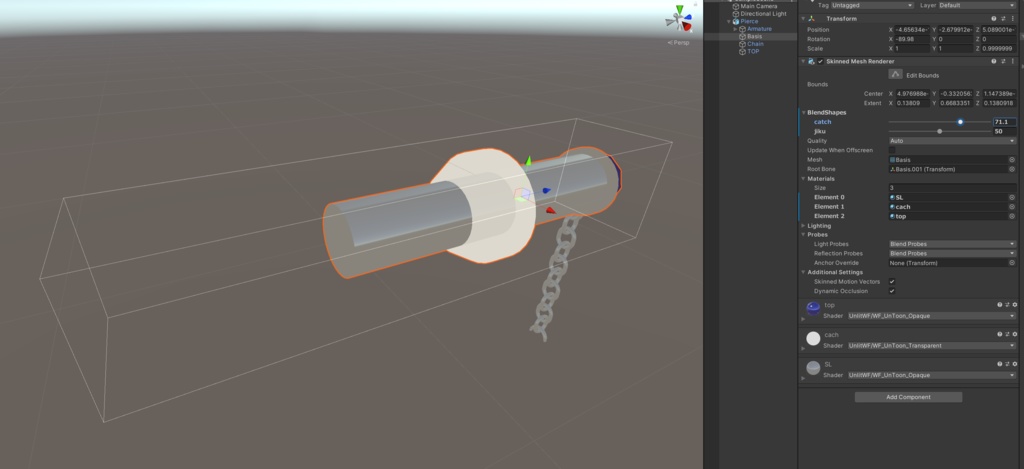Open the Quality dropdown set to Auto

(x=952, y=141)
